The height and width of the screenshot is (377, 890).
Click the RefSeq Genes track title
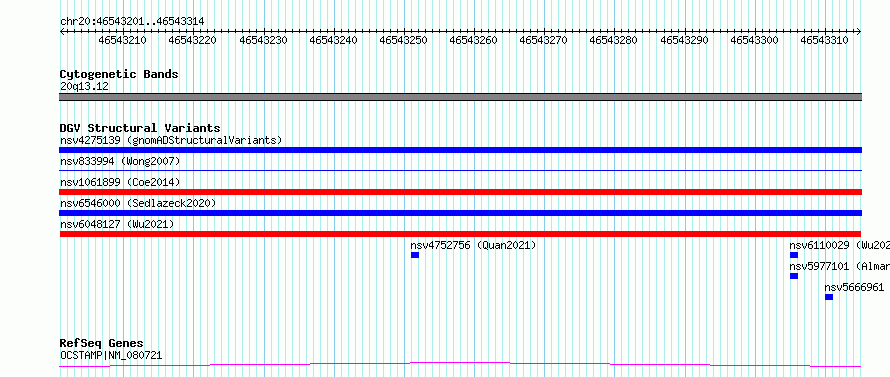[102, 344]
